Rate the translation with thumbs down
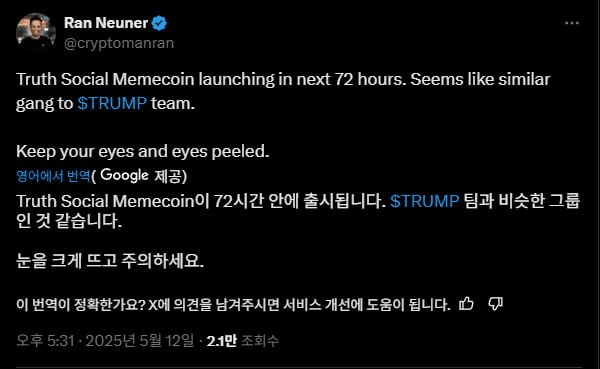The height and width of the screenshot is (369, 600). click(496, 304)
